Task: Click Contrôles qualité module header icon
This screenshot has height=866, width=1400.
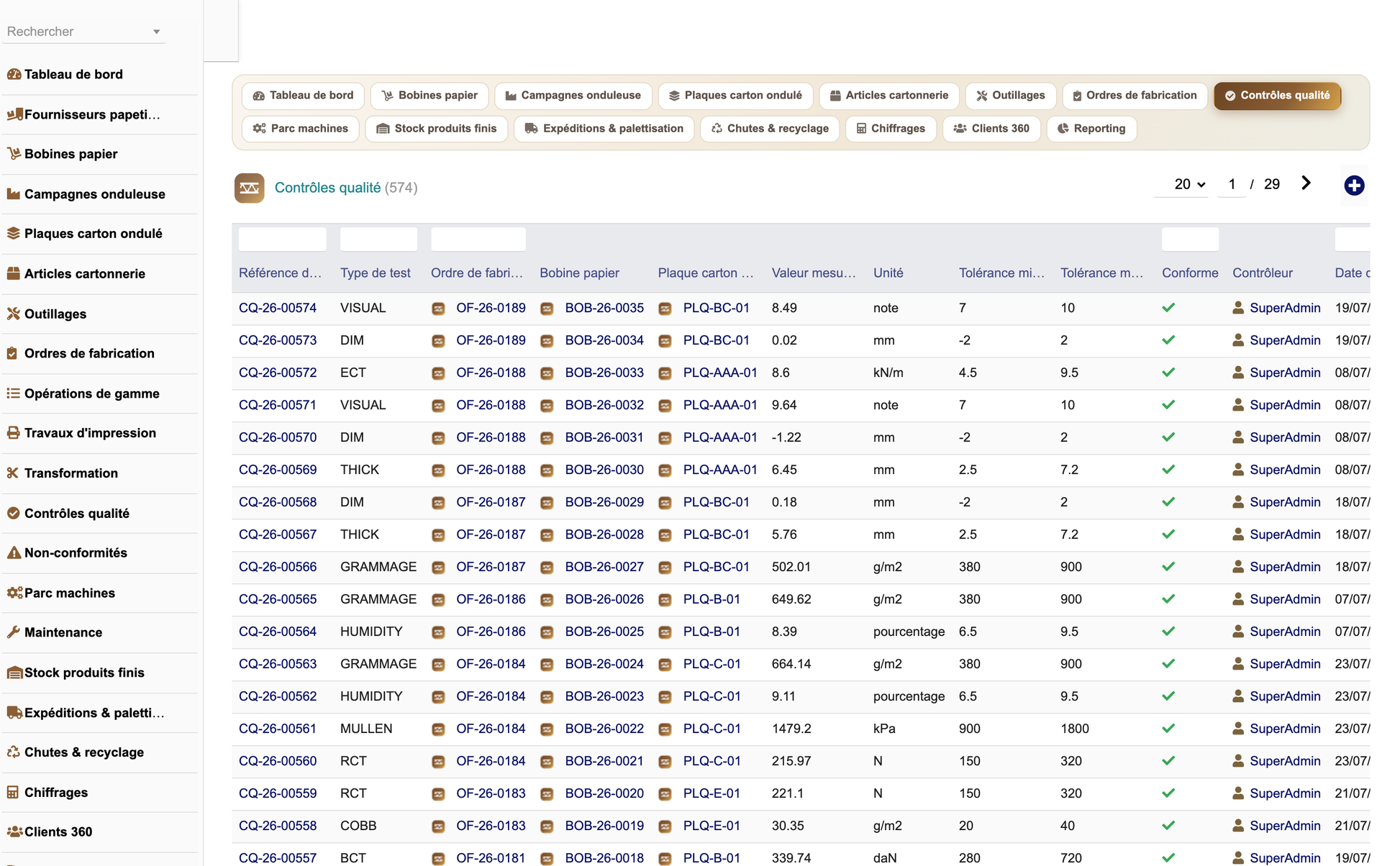Action: coord(249,188)
